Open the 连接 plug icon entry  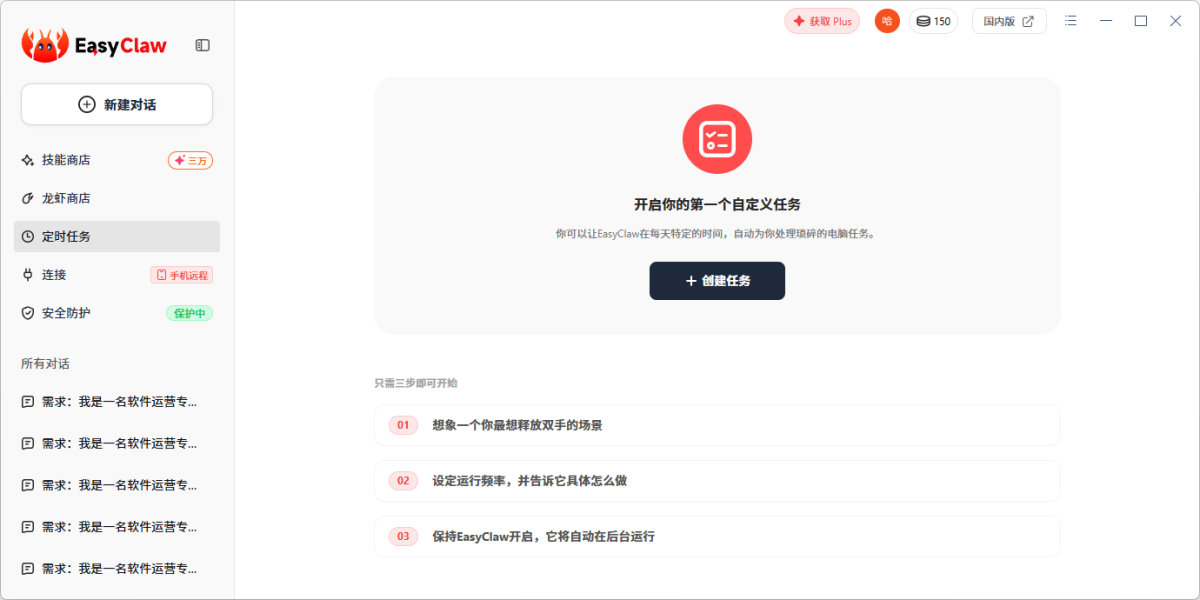point(28,275)
